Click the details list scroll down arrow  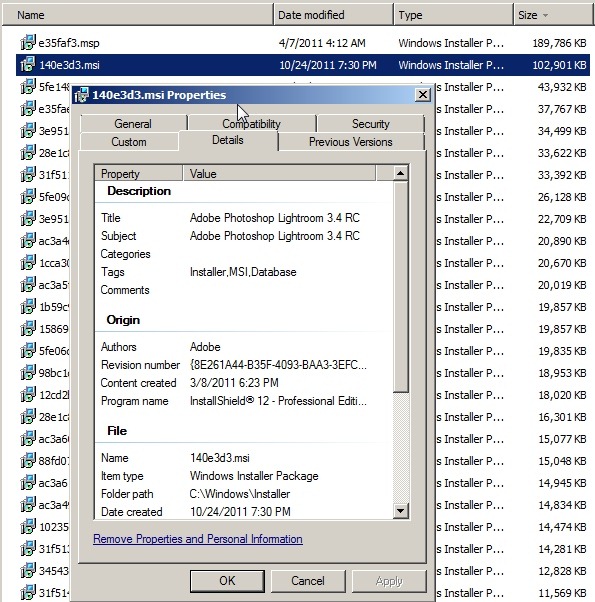coord(400,511)
